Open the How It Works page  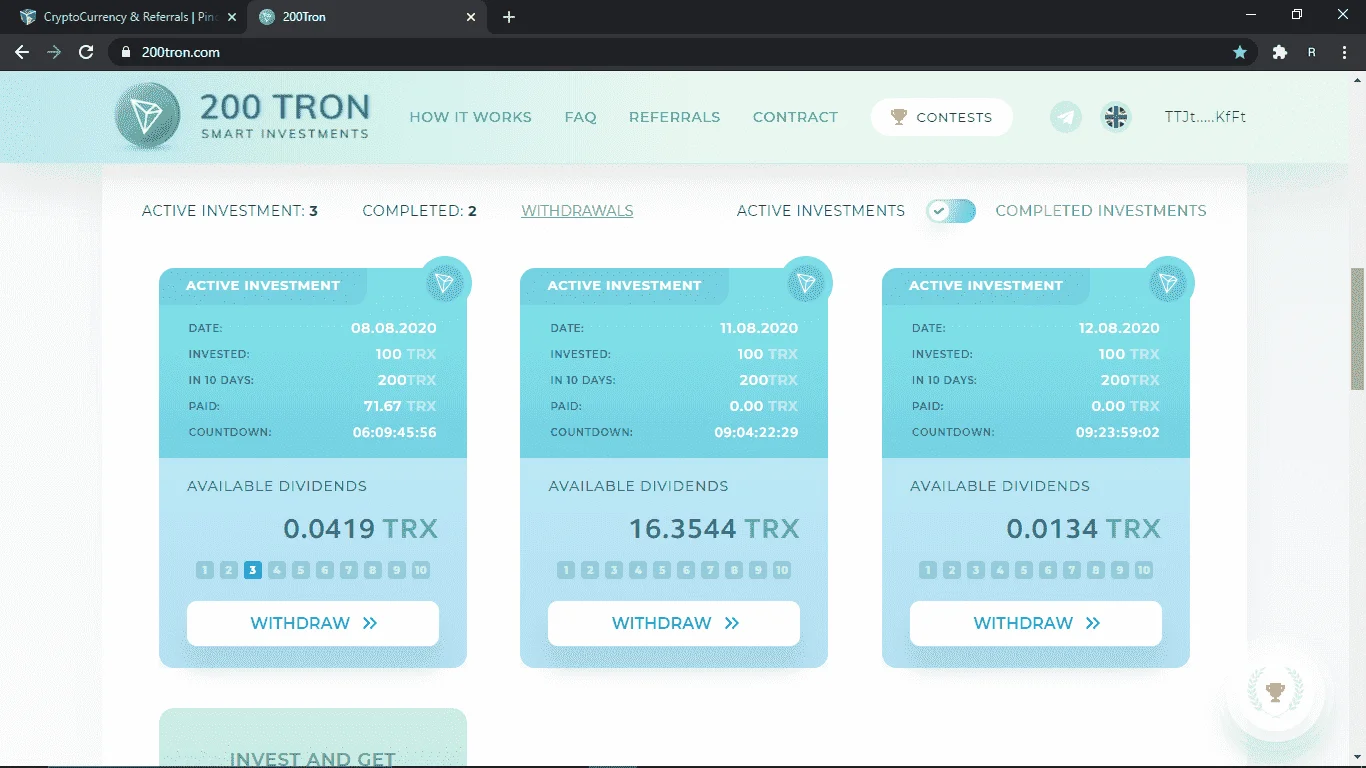pos(470,117)
